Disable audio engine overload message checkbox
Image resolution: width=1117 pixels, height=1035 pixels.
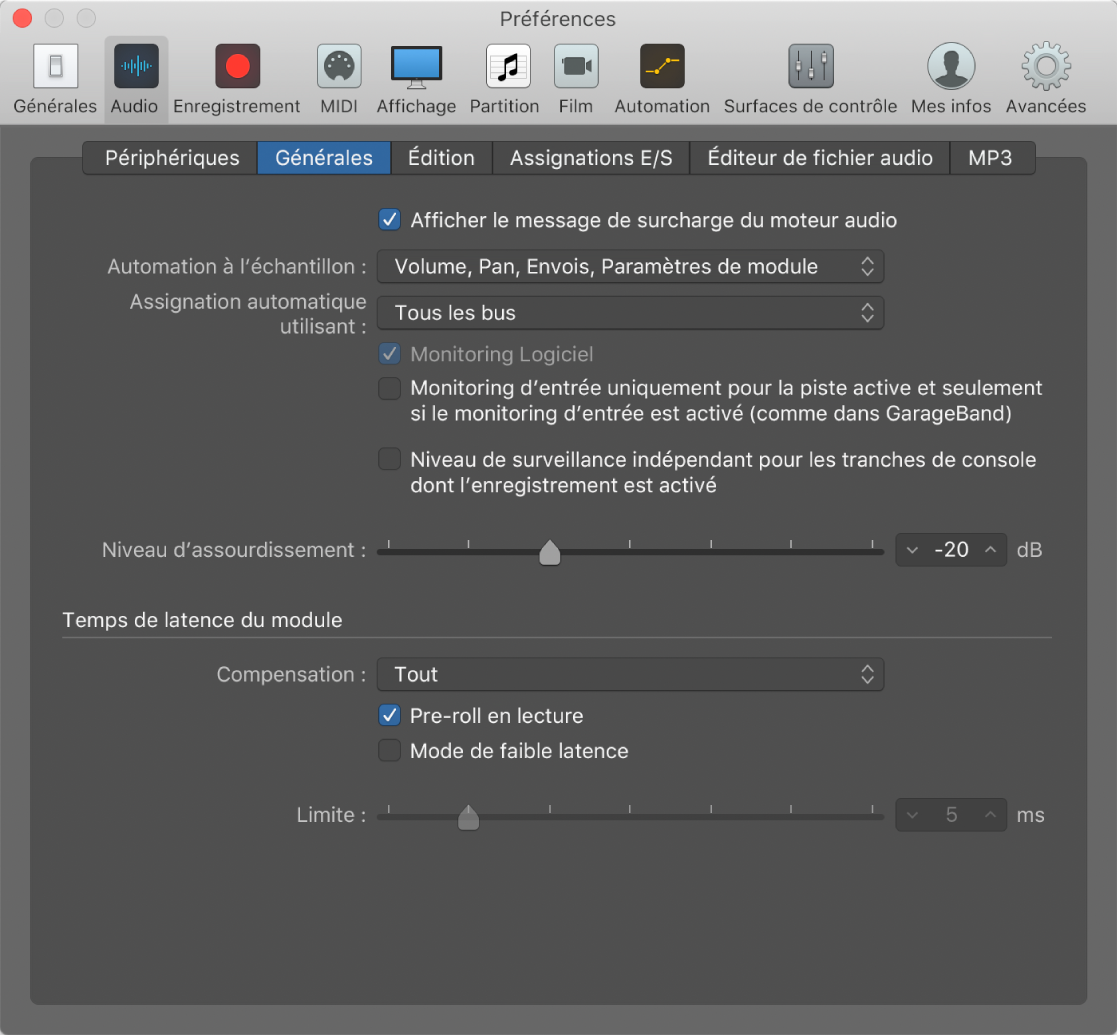tap(389, 220)
